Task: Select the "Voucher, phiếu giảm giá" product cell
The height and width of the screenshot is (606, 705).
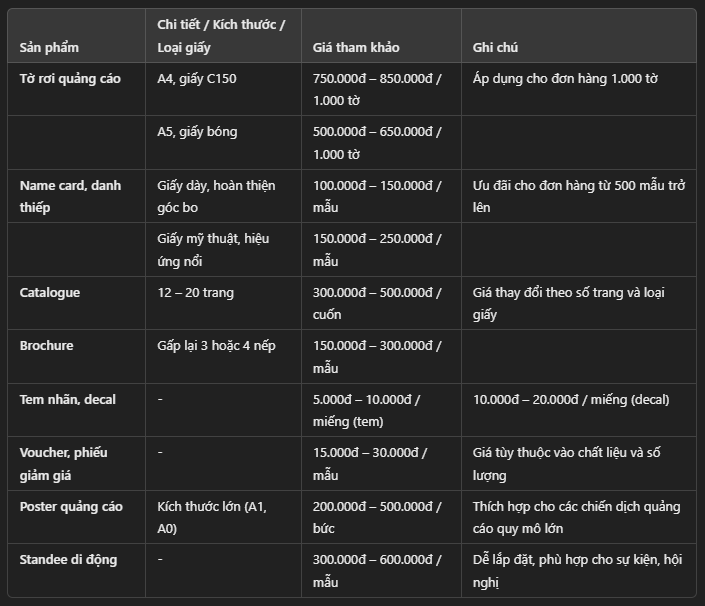Action: [64, 463]
